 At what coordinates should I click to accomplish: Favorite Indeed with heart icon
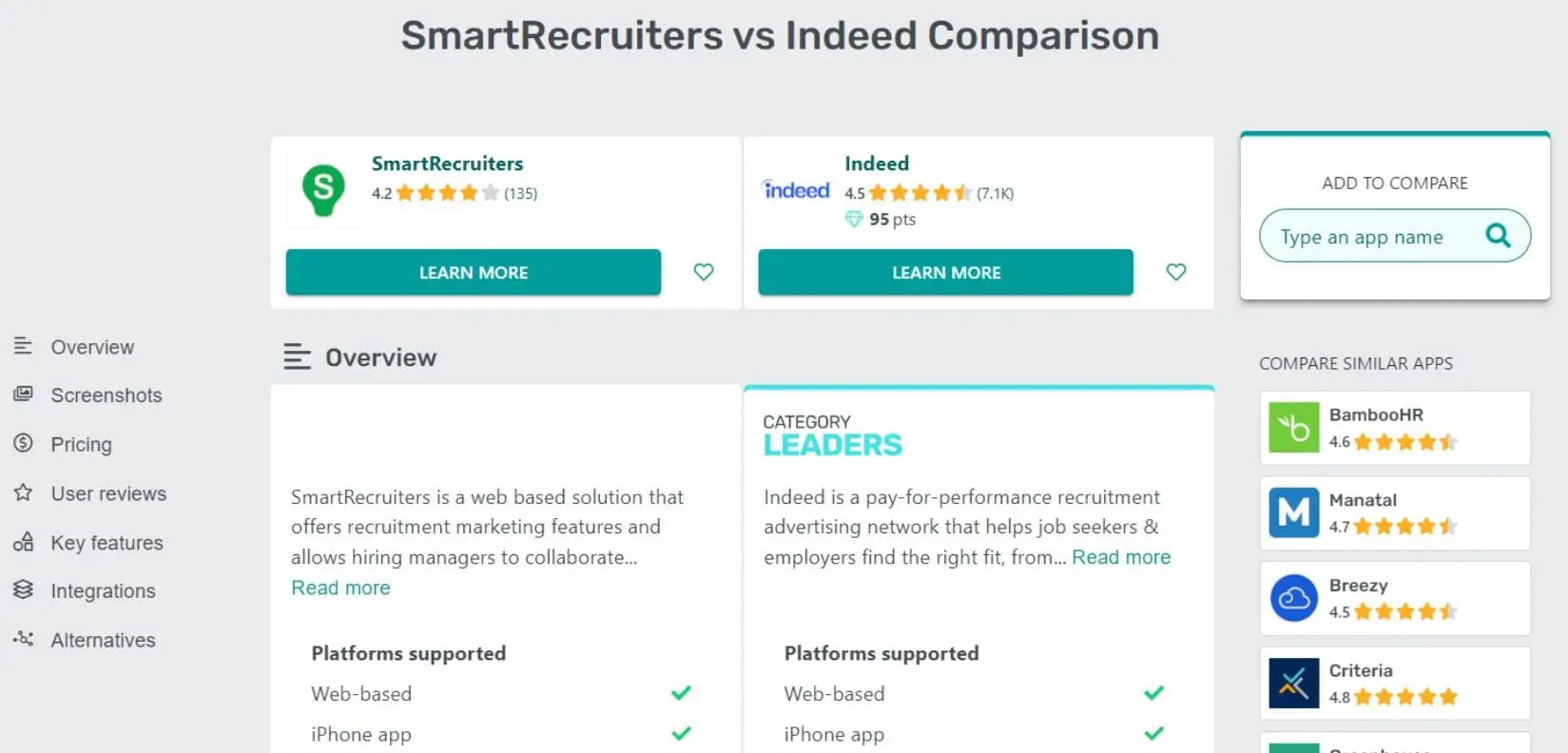tap(1176, 272)
